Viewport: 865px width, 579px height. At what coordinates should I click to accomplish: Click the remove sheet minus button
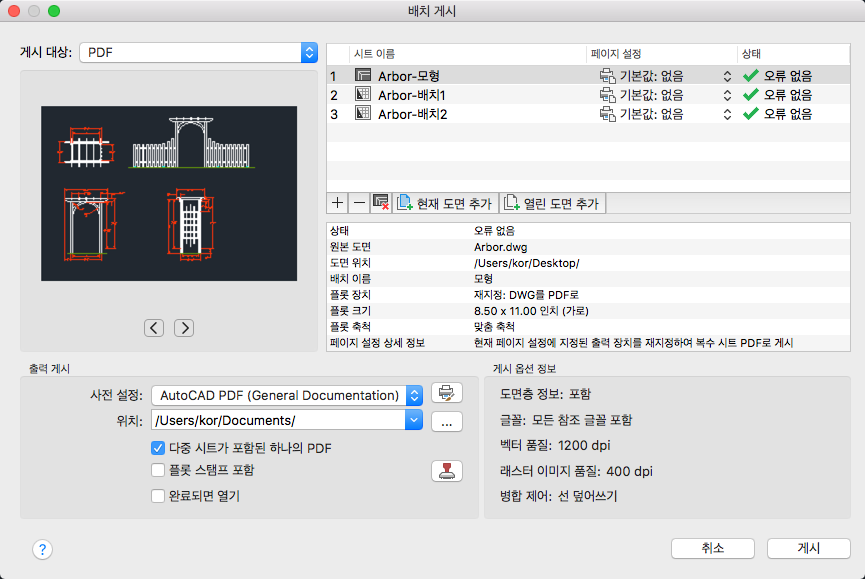tap(359, 203)
